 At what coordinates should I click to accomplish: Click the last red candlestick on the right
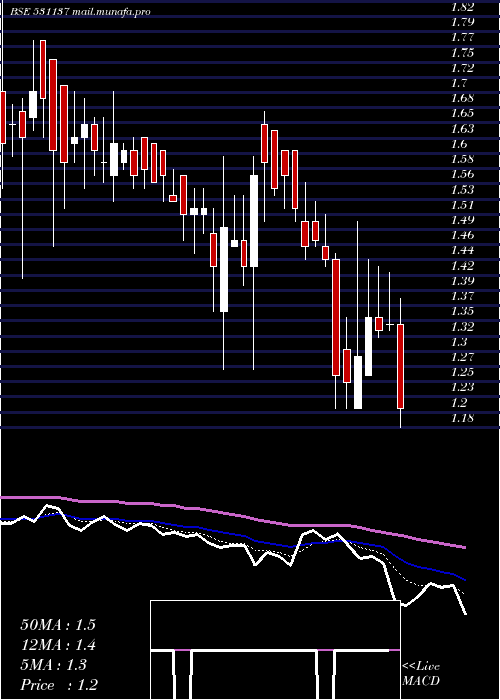tap(400, 366)
